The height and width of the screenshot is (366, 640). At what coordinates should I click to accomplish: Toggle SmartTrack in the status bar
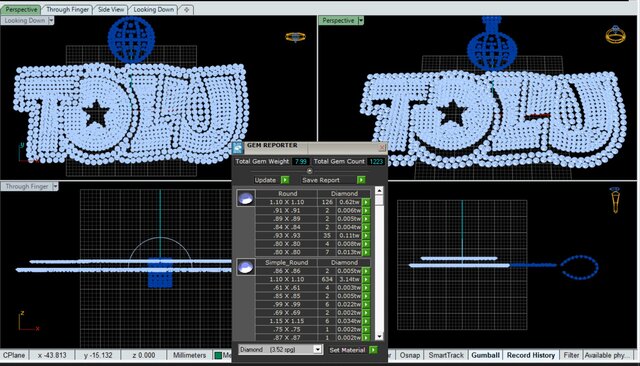tap(446, 355)
